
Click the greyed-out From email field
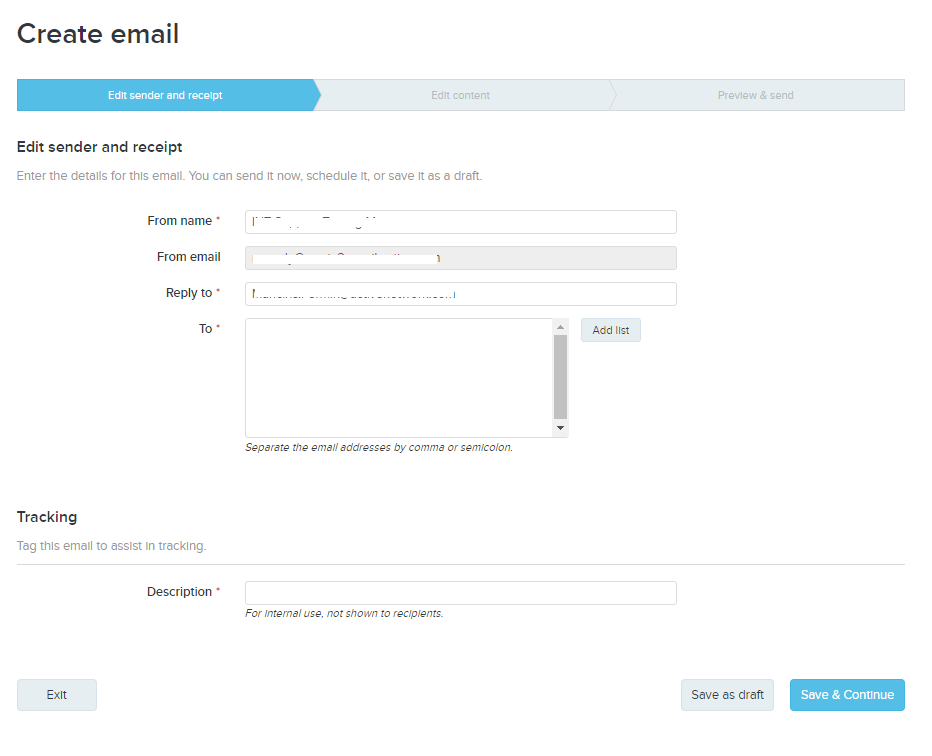tap(460, 258)
